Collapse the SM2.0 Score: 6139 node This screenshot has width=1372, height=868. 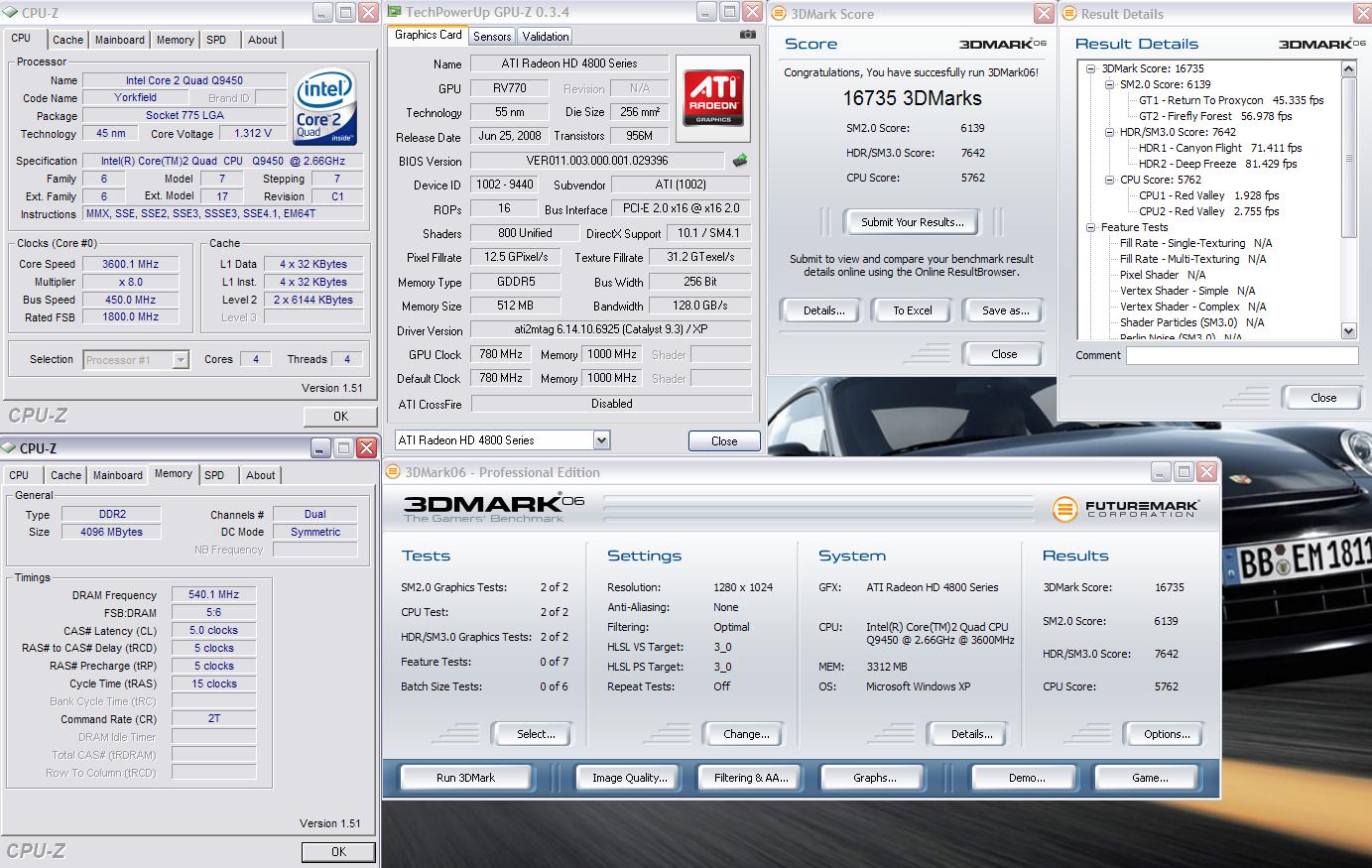(1110, 84)
